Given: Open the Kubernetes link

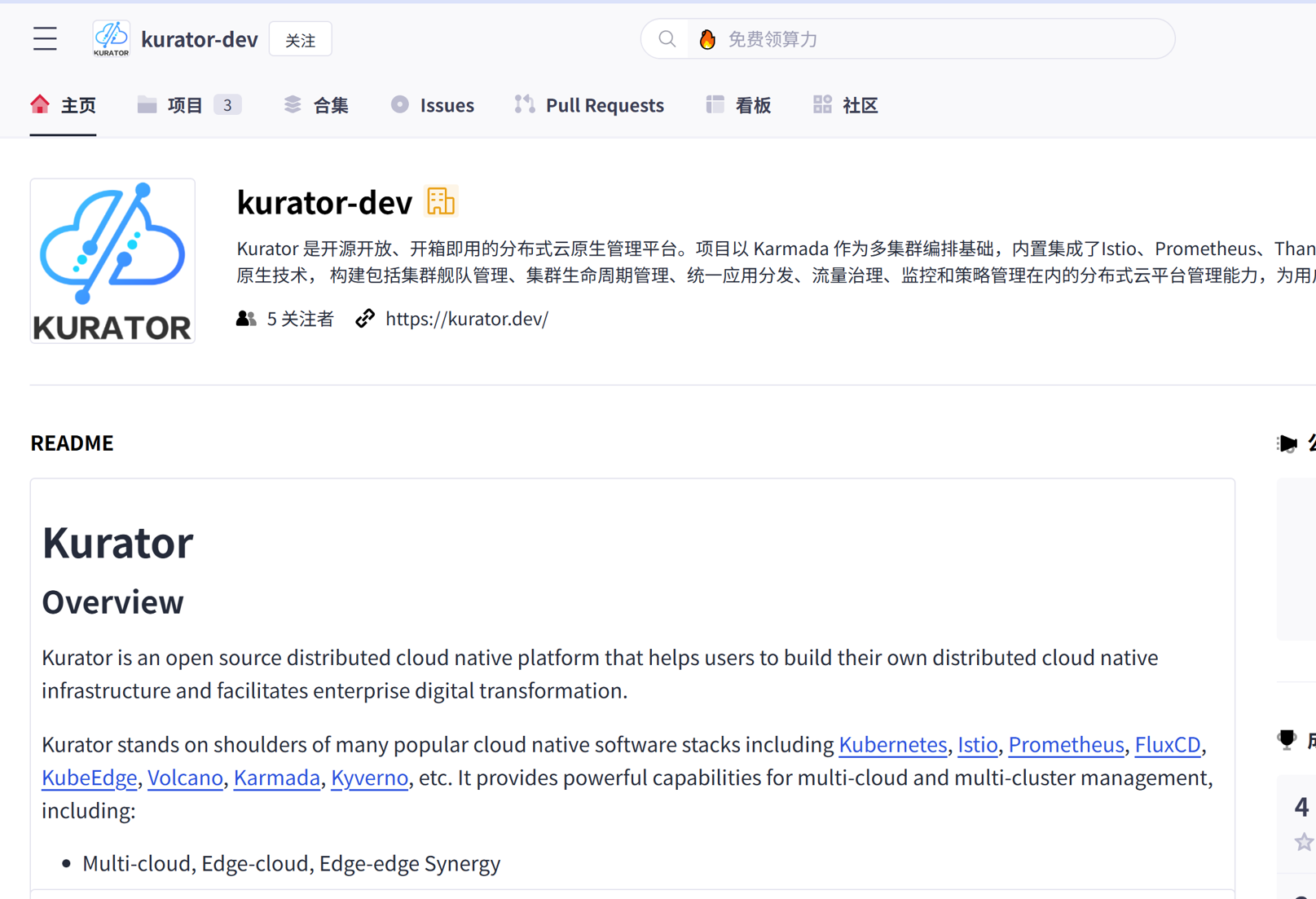Looking at the screenshot, I should click(892, 744).
